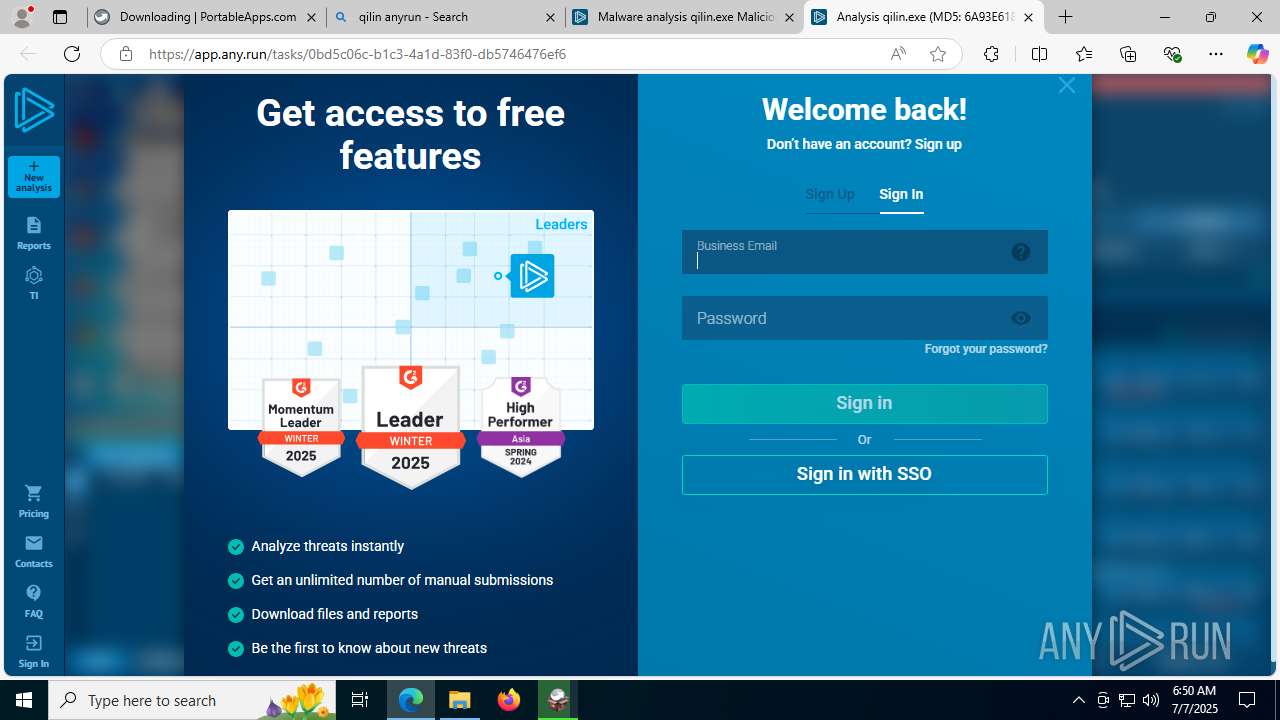Switch to the Sign Up tab
The height and width of the screenshot is (720, 1280).
830,194
